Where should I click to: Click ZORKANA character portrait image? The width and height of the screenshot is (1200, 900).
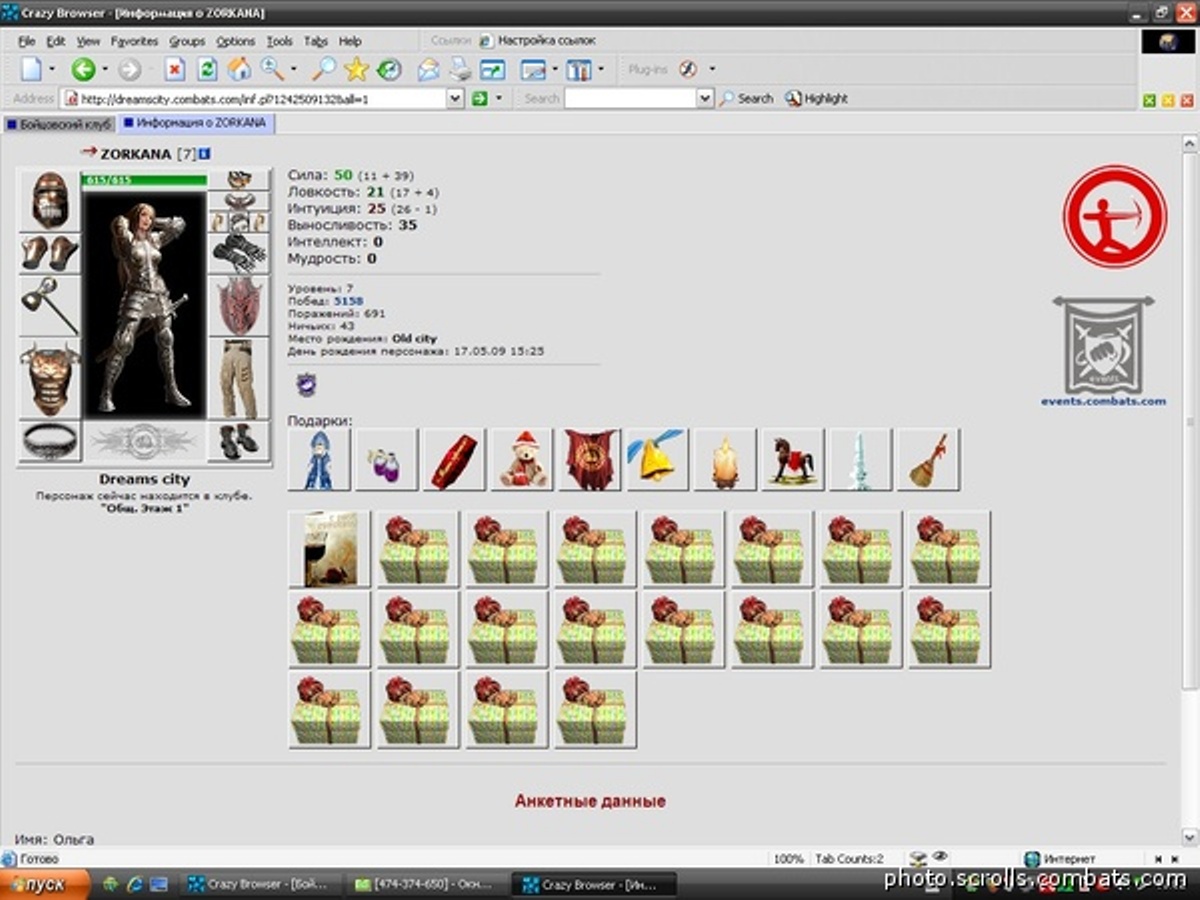pos(144,303)
